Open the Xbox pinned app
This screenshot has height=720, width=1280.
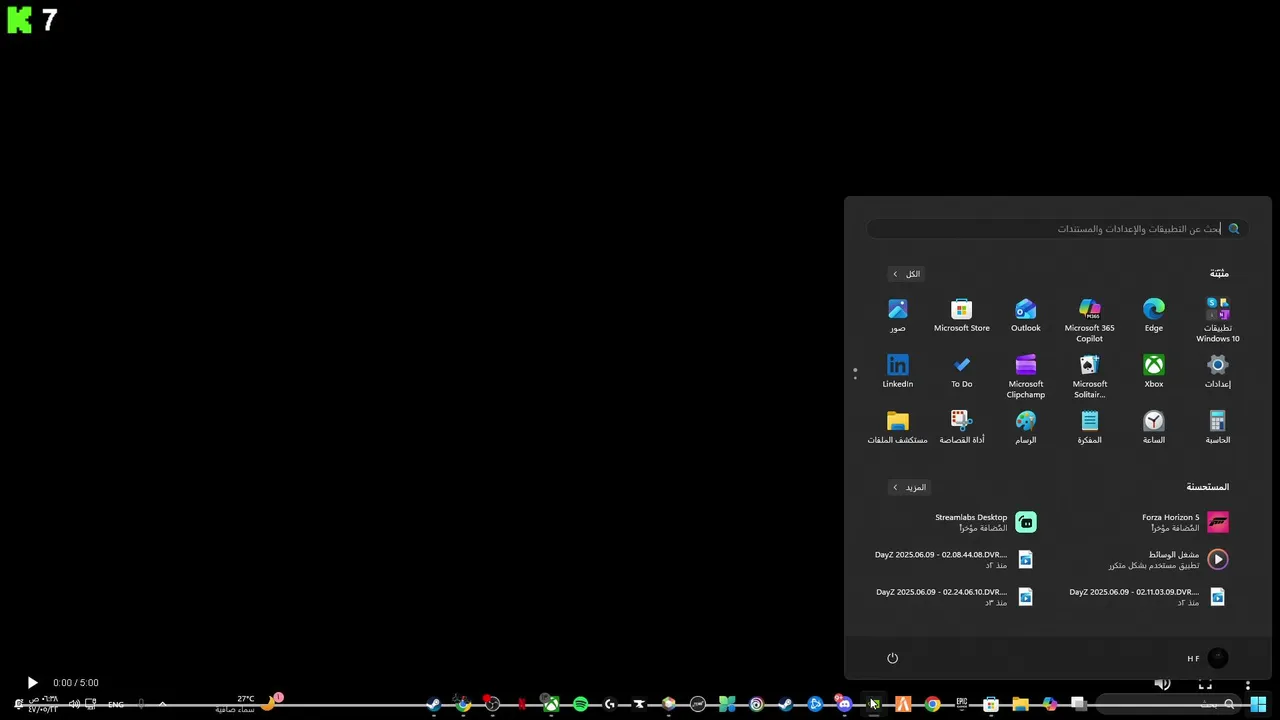tap(1153, 371)
